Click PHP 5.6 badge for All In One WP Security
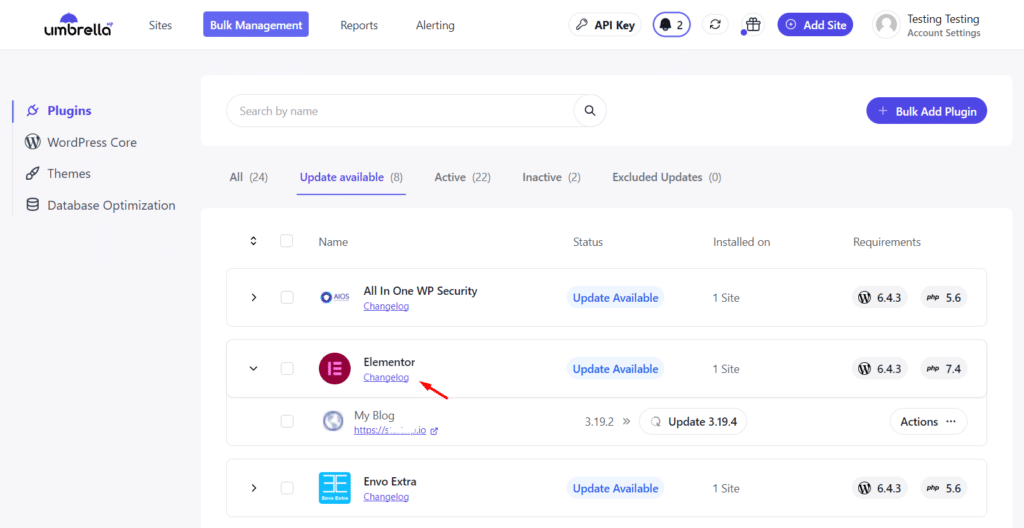Viewport: 1024px width, 528px height. pos(944,297)
